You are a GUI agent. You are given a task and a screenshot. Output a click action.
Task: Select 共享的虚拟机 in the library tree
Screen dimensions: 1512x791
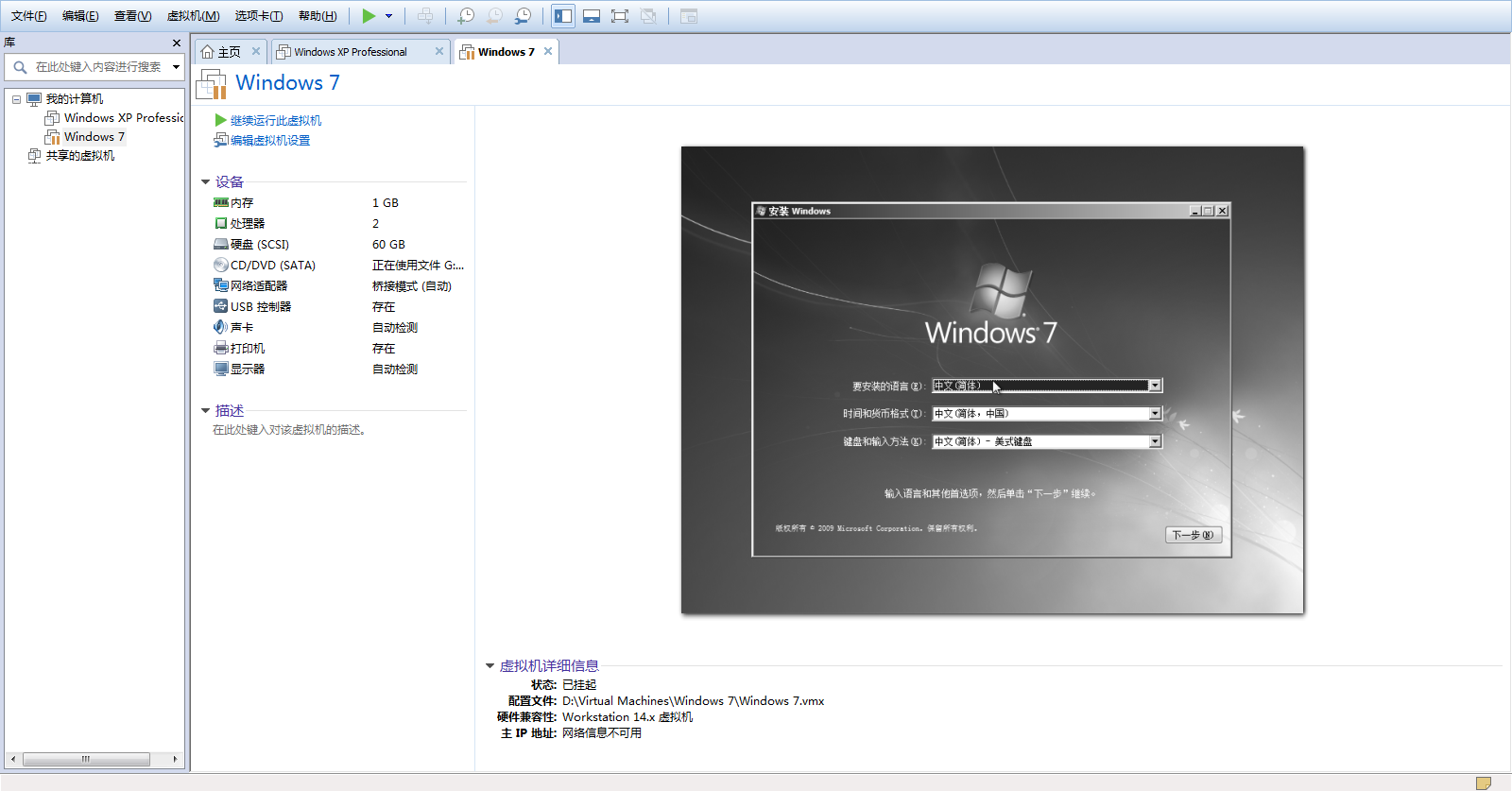(80, 156)
